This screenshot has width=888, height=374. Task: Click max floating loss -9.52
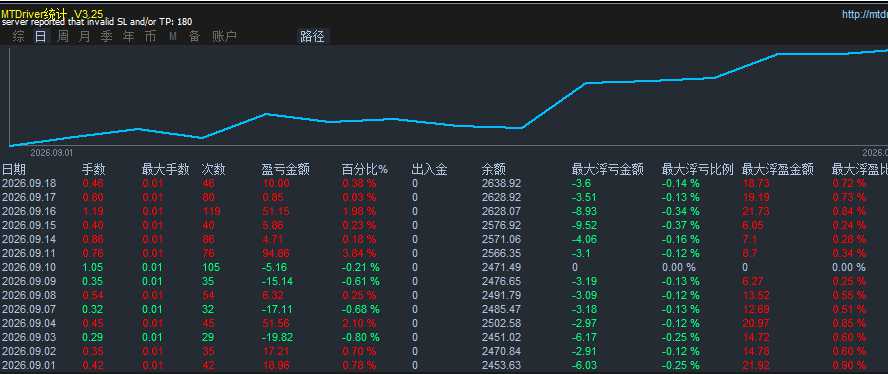point(584,226)
